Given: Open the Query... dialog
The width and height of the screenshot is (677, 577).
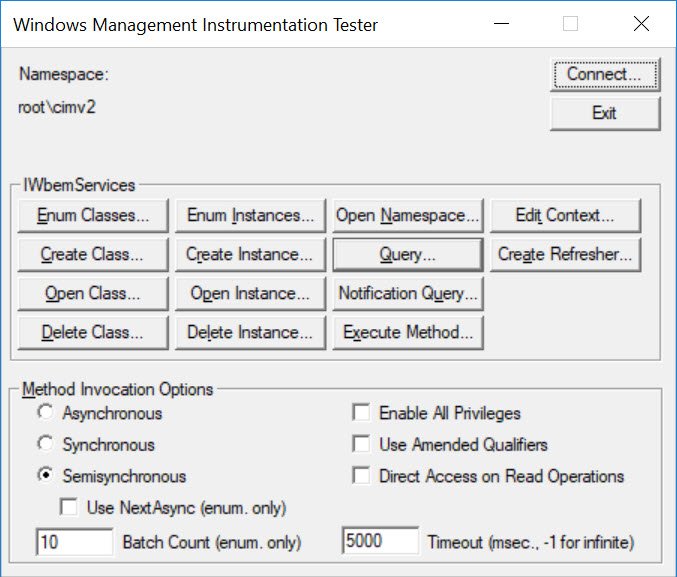Looking at the screenshot, I should (408, 254).
